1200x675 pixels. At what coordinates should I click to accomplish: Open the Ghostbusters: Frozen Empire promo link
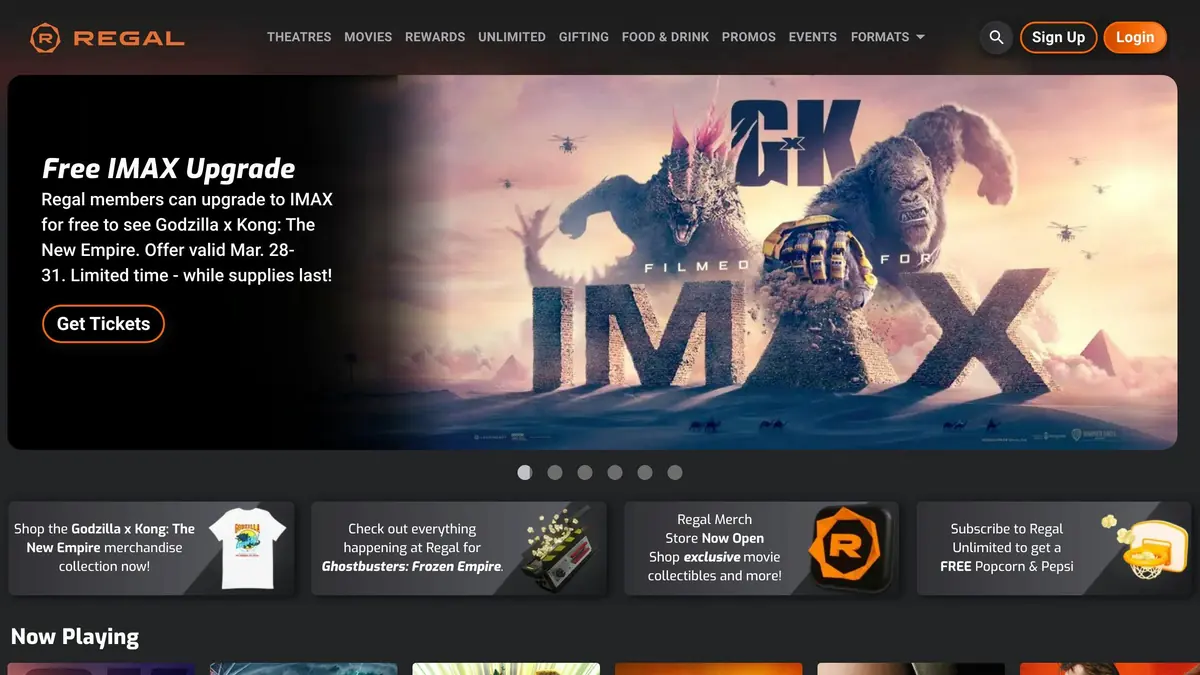pos(459,548)
